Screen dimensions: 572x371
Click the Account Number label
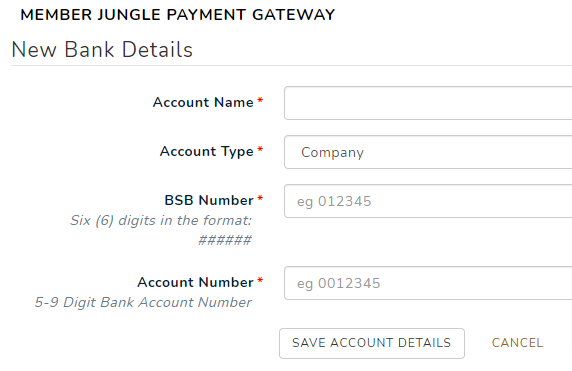click(x=195, y=282)
